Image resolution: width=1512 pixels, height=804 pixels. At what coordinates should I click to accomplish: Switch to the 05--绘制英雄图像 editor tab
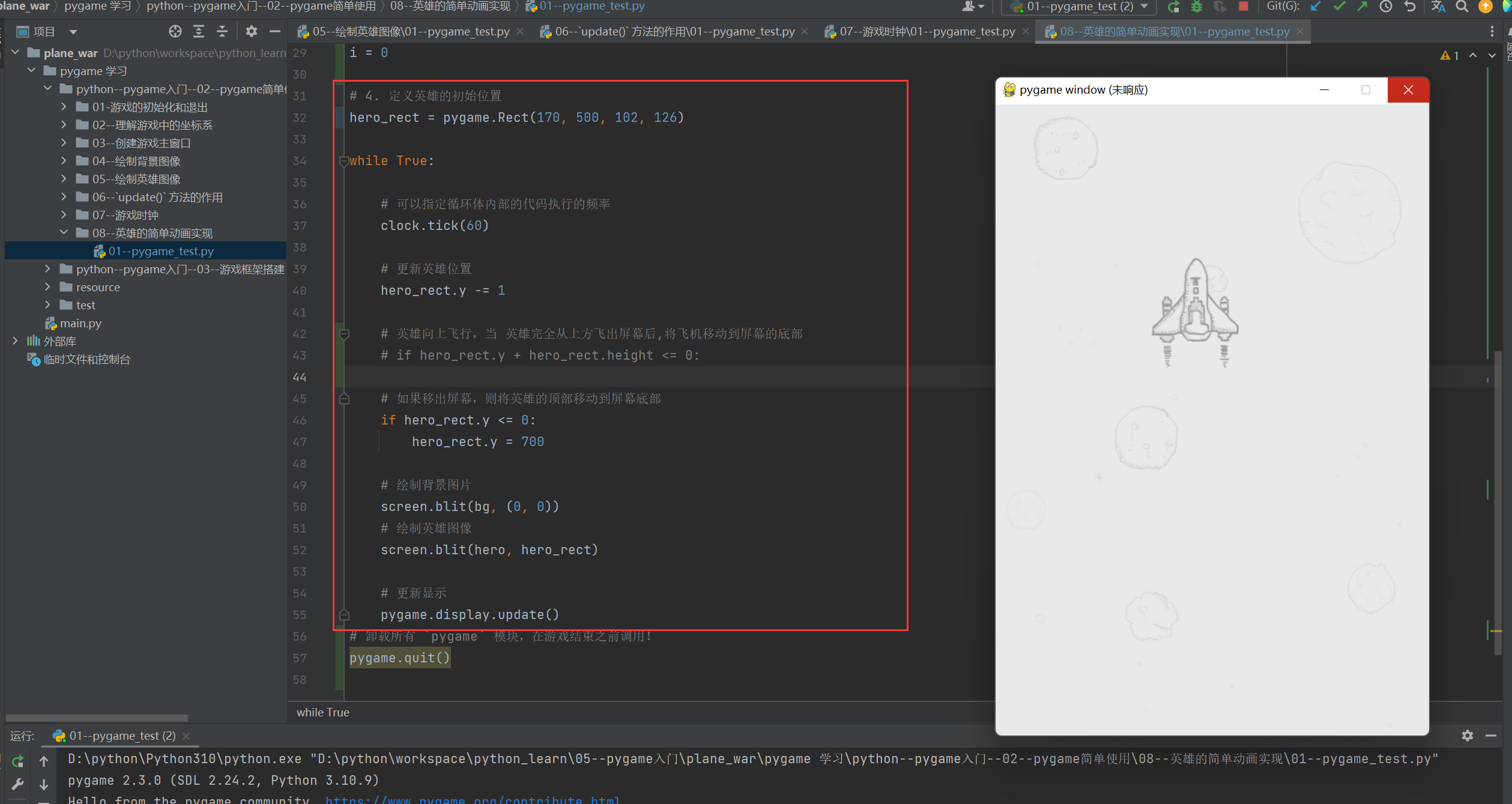tap(411, 31)
